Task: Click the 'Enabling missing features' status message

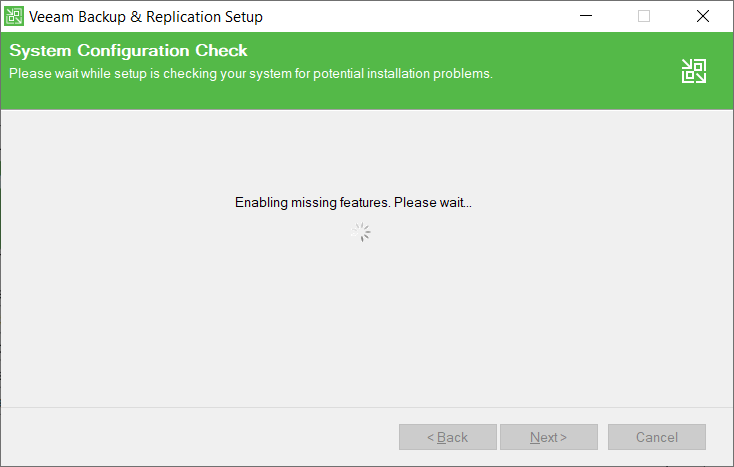Action: point(353,203)
